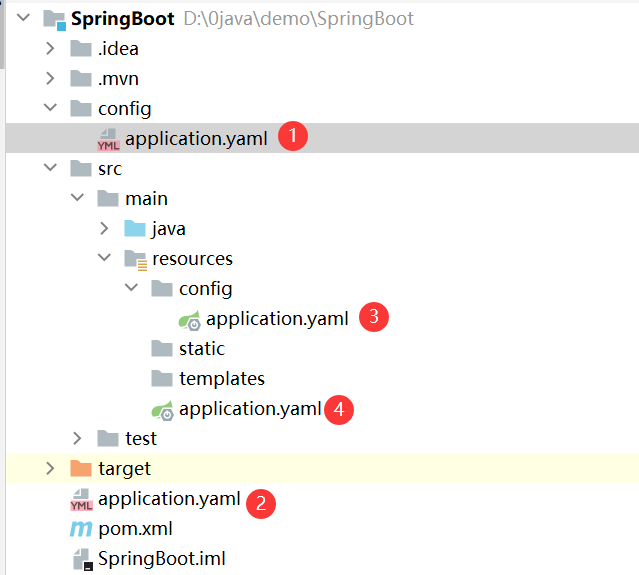Click Spring leaf icon of application.yaml under templates

click(x=163, y=410)
